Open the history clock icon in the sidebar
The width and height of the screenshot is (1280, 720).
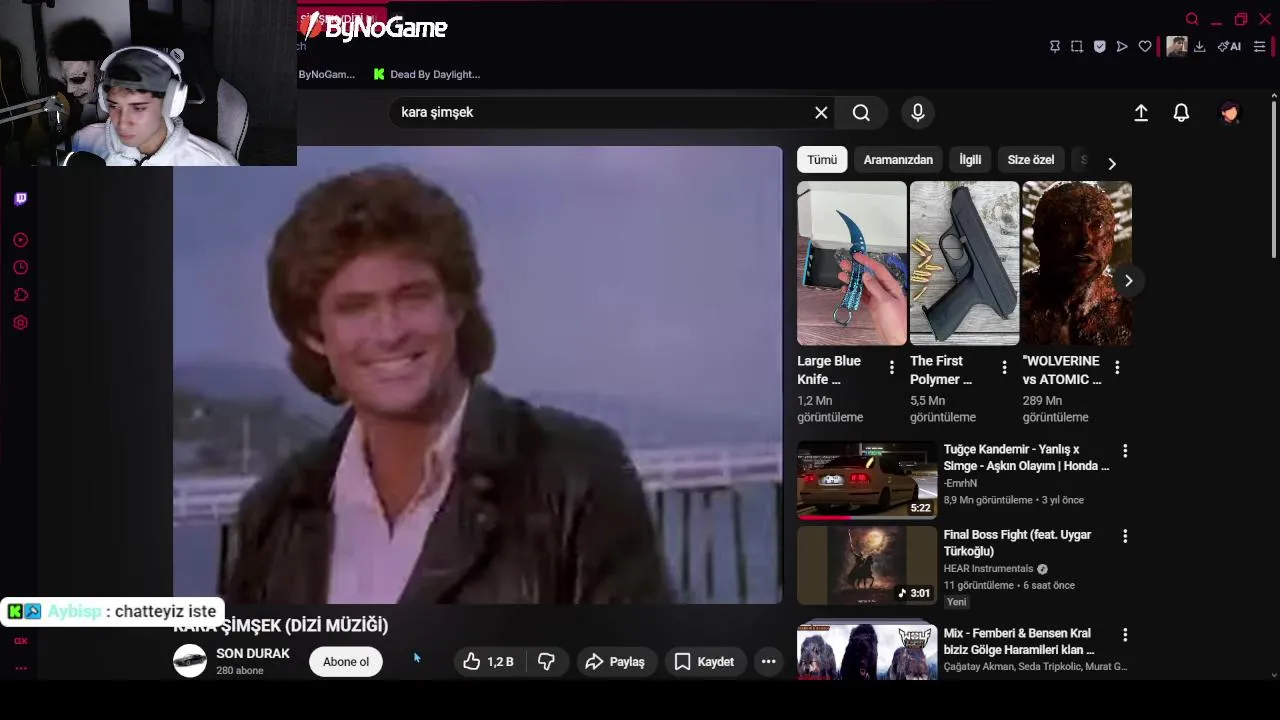(x=20, y=267)
